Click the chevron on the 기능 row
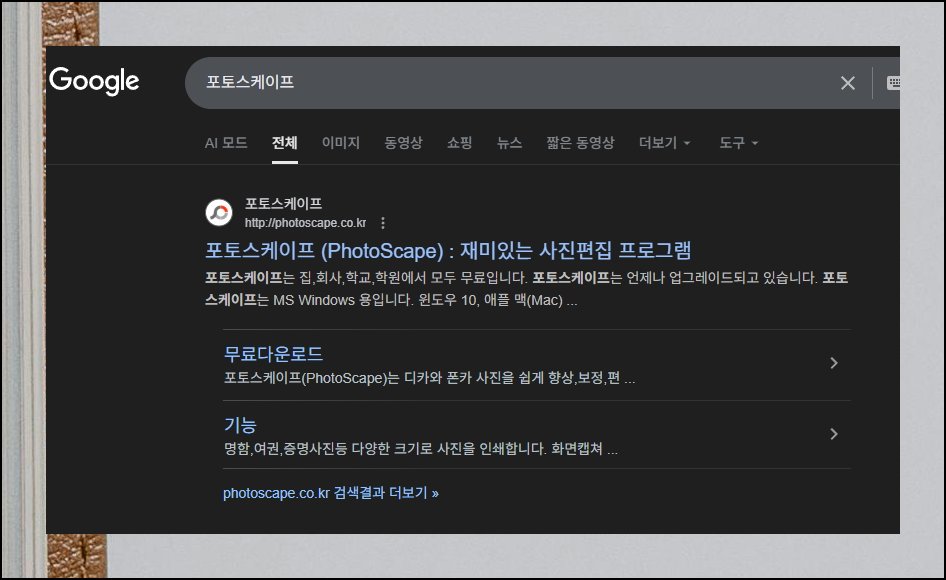 tap(834, 434)
